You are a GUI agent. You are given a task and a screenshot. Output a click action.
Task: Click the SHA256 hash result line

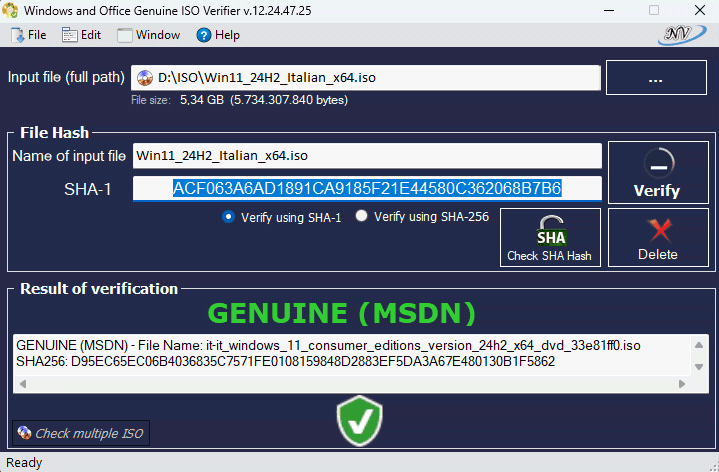pyautogui.click(x=285, y=361)
